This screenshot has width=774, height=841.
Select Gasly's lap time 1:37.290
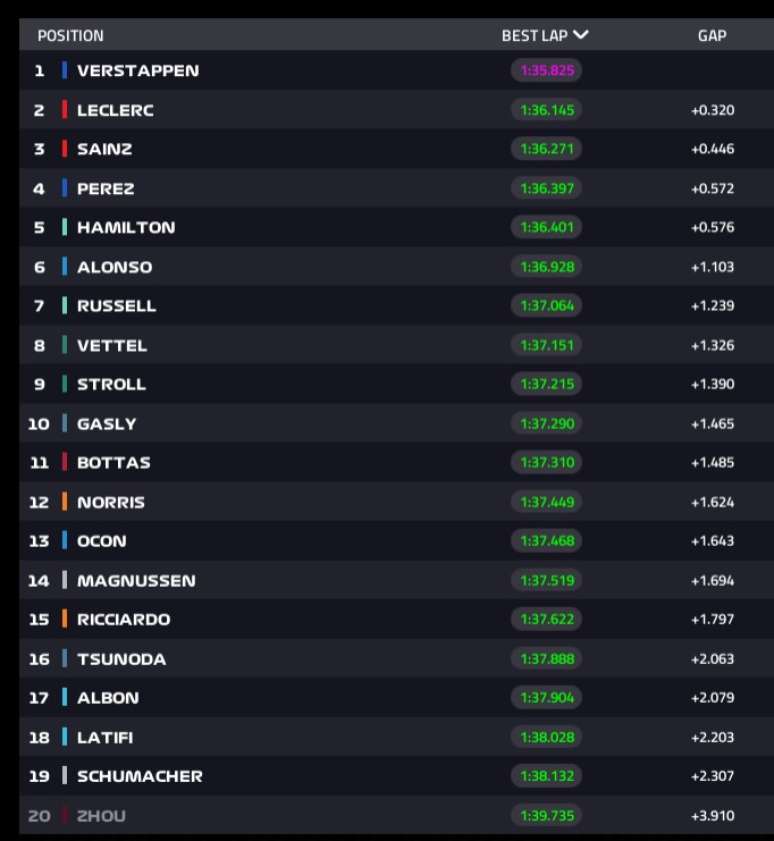[x=547, y=424]
